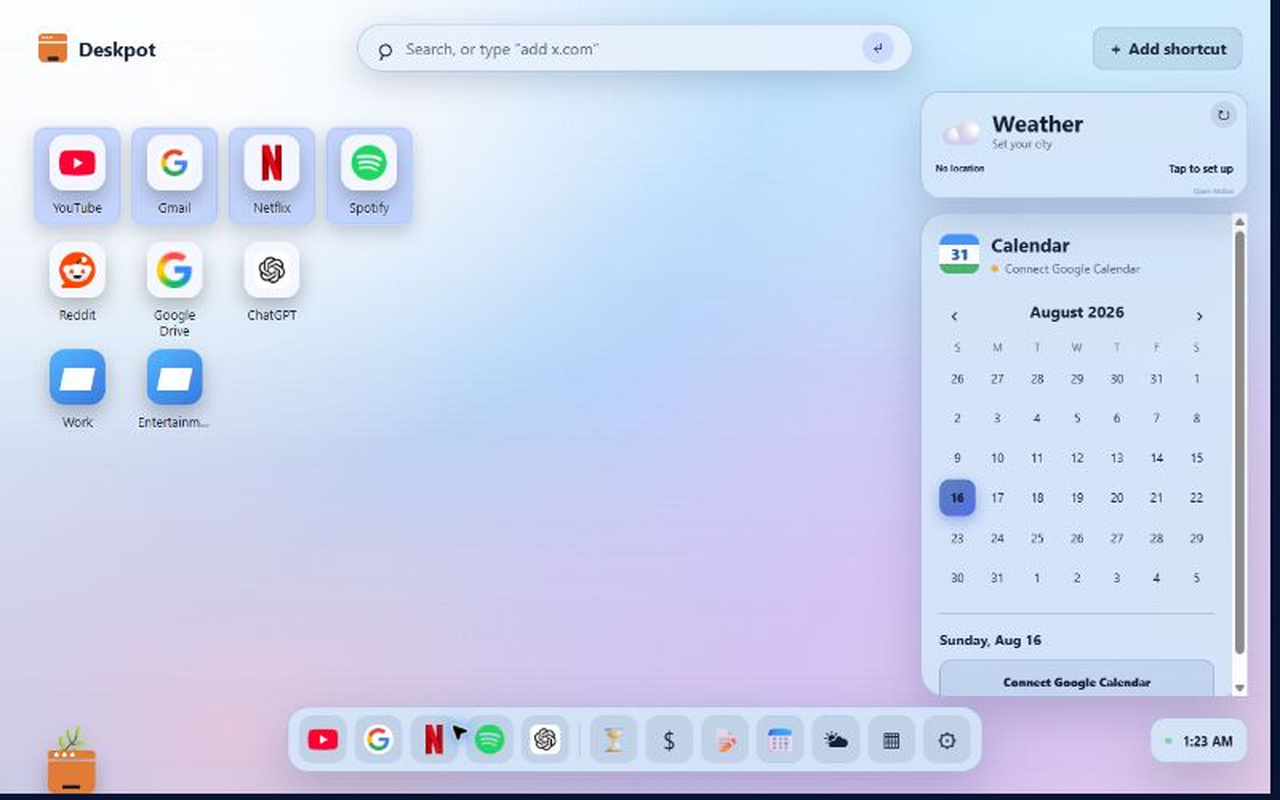Click the August 2026 month heading

pos(1077,313)
